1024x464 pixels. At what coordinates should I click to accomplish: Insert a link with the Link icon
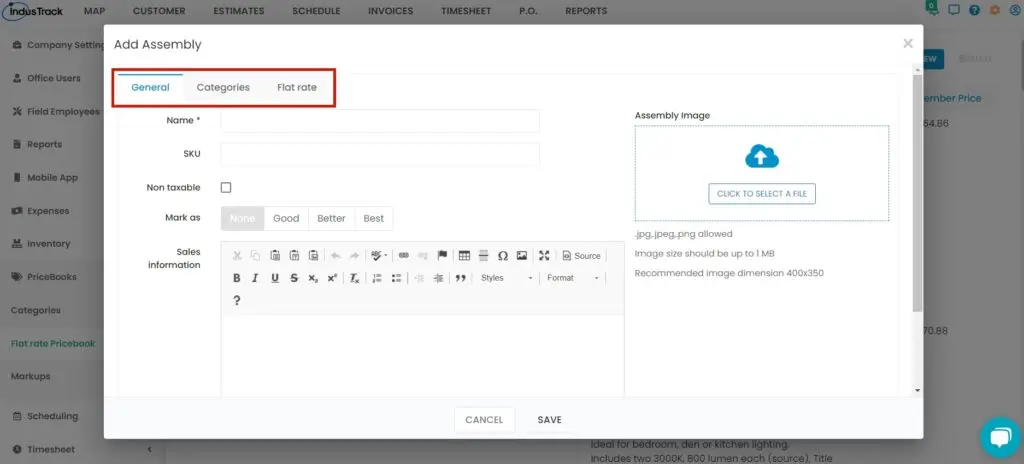click(404, 256)
